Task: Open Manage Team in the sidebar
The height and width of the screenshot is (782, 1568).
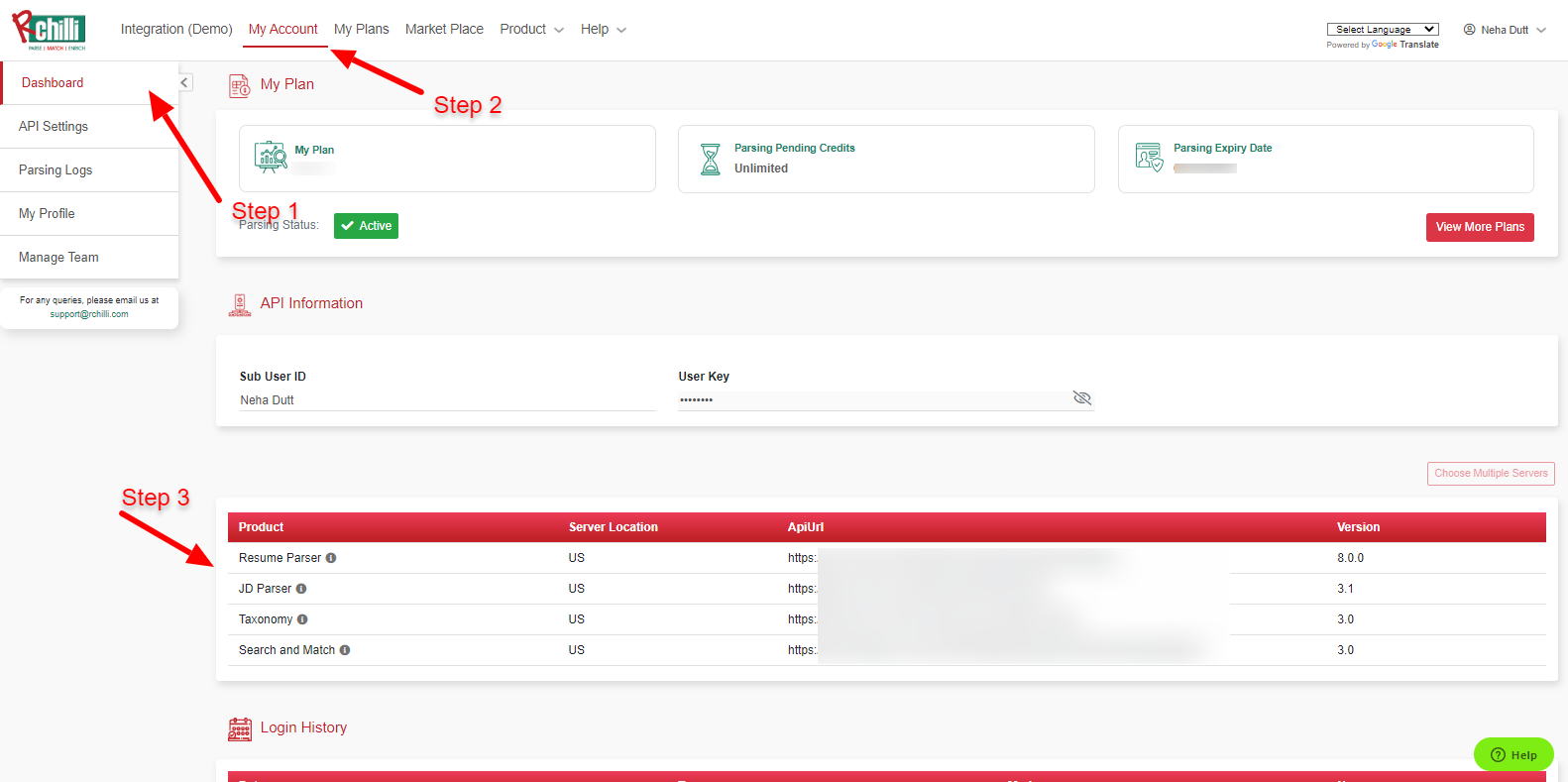Action: (89, 258)
